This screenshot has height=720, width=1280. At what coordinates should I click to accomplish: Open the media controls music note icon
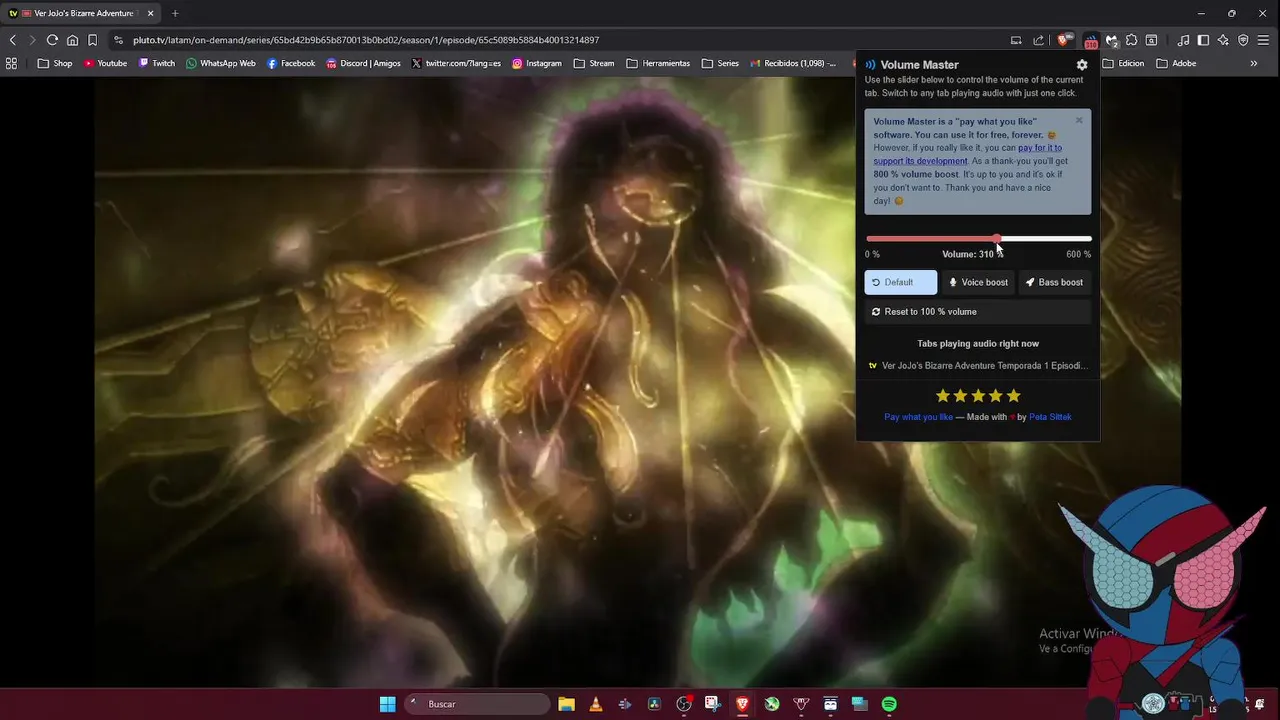[1183, 40]
